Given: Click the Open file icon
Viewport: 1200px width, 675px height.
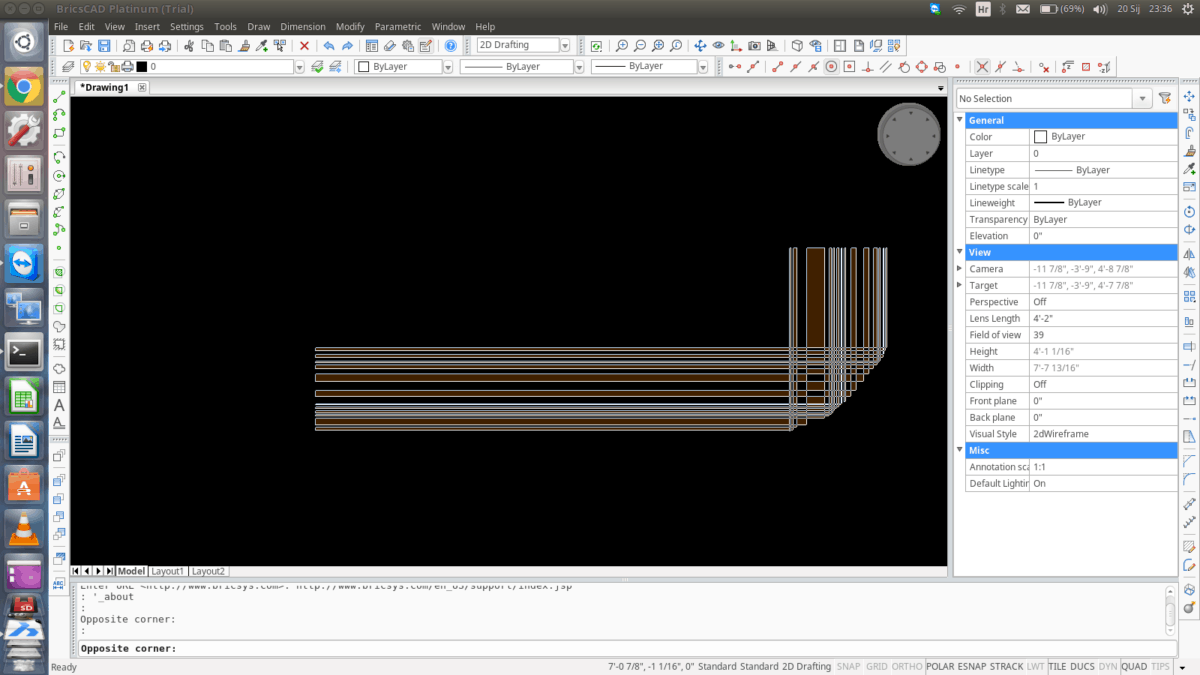Looking at the screenshot, I should pyautogui.click(x=86, y=46).
